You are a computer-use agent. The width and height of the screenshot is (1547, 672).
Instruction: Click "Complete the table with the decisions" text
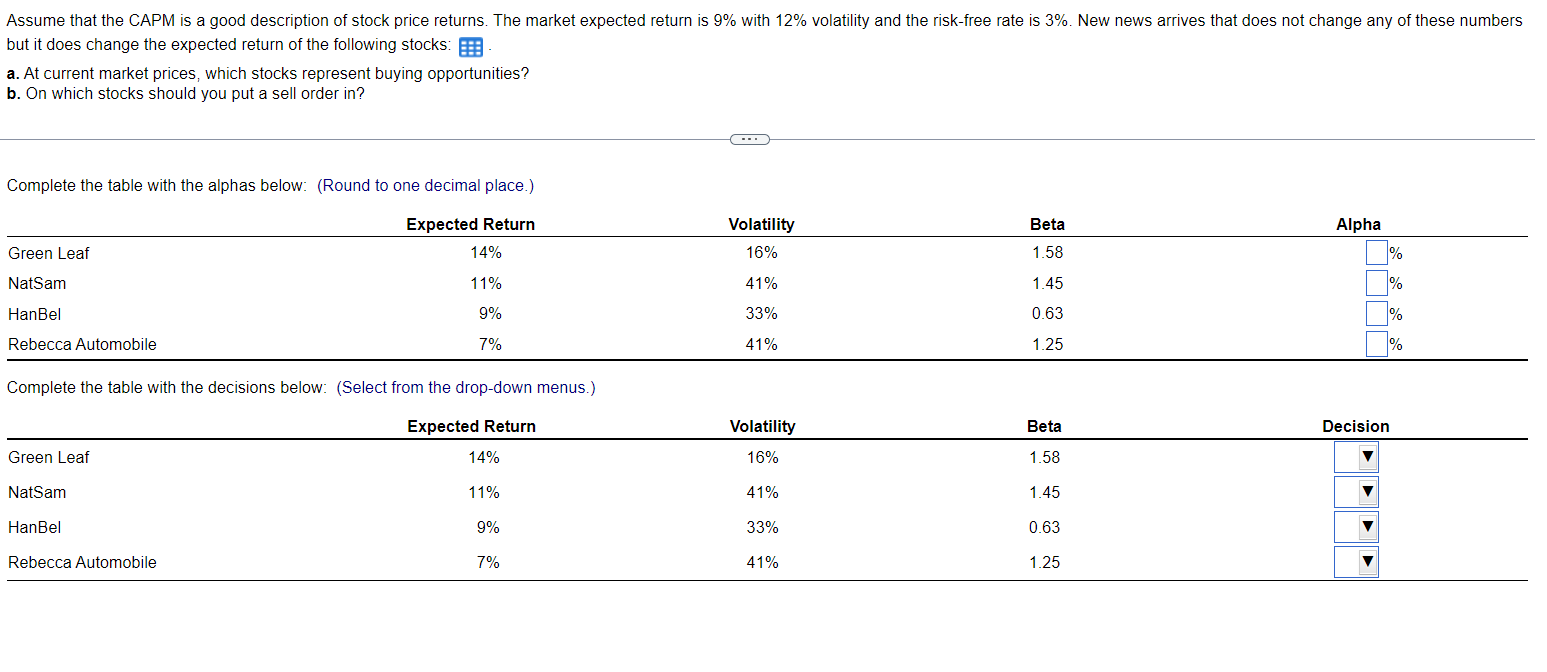167,388
